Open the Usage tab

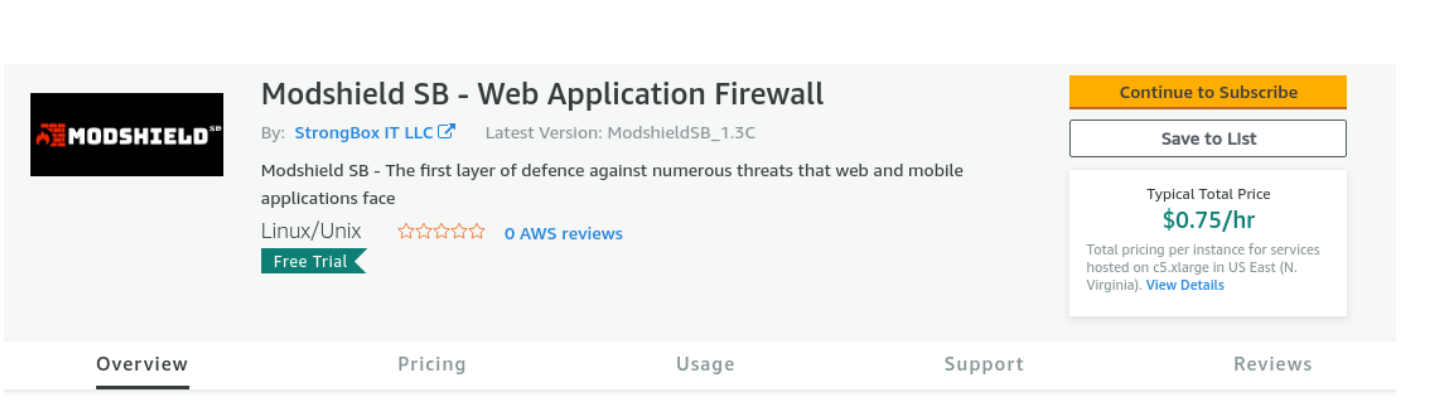pos(705,364)
